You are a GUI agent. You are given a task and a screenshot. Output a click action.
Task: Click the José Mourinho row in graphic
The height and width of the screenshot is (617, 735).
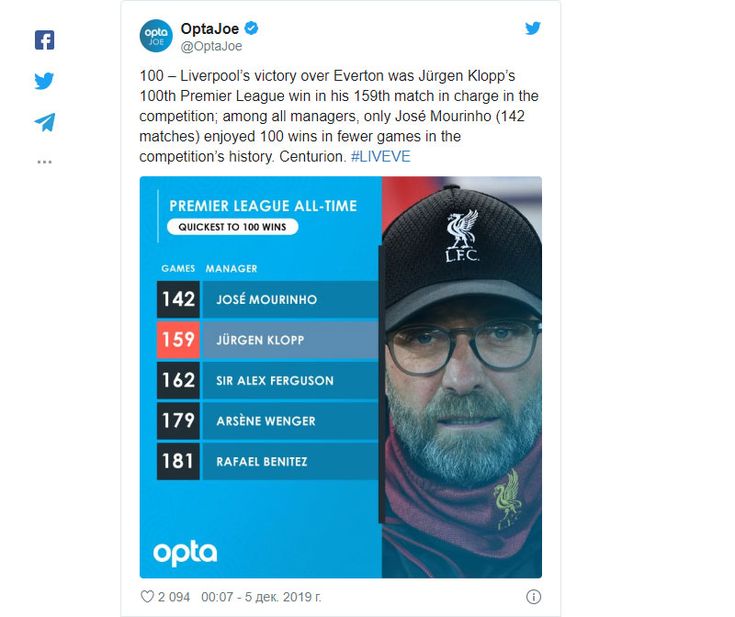point(267,299)
